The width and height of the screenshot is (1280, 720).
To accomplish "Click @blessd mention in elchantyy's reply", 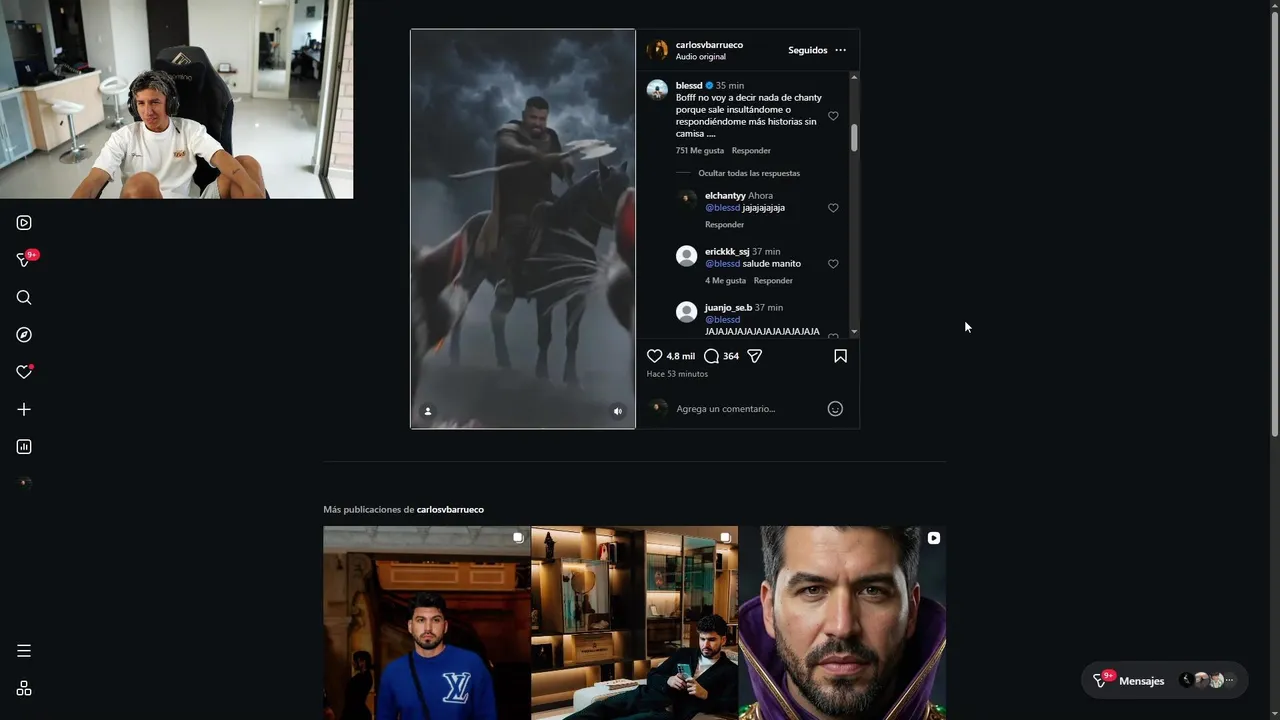I will [x=722, y=208].
